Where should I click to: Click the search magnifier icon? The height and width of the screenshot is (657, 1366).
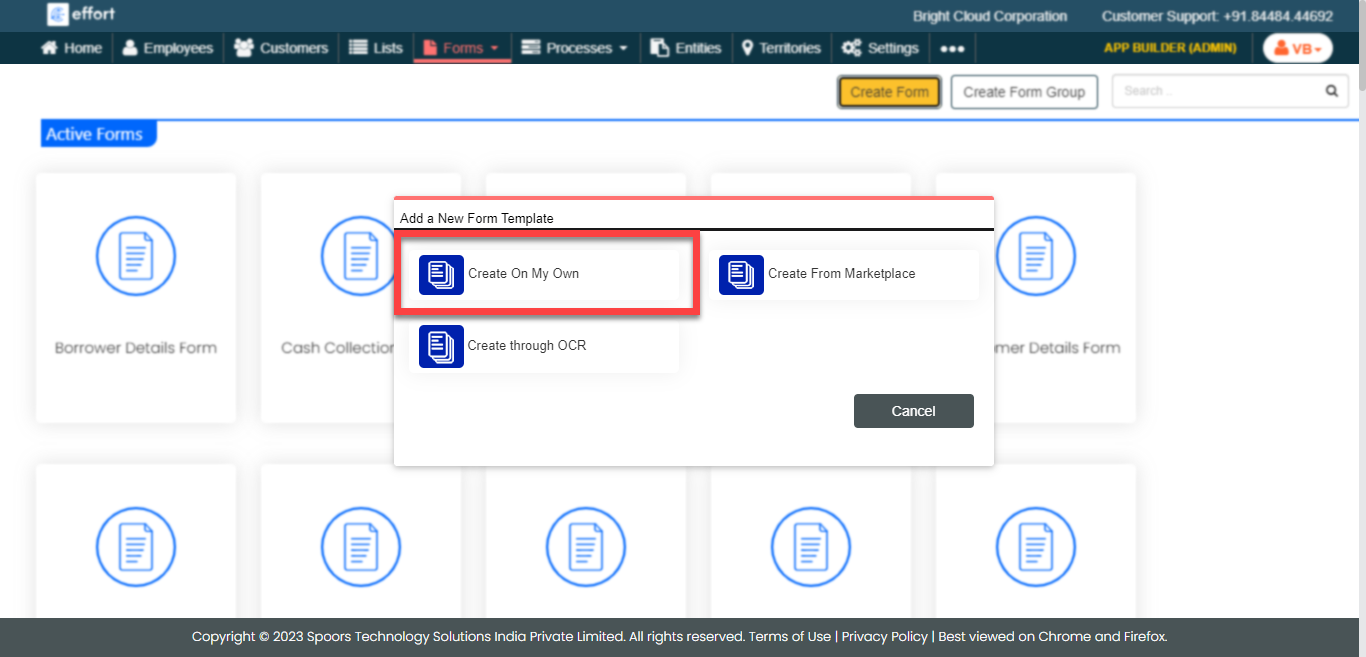tap(1331, 91)
